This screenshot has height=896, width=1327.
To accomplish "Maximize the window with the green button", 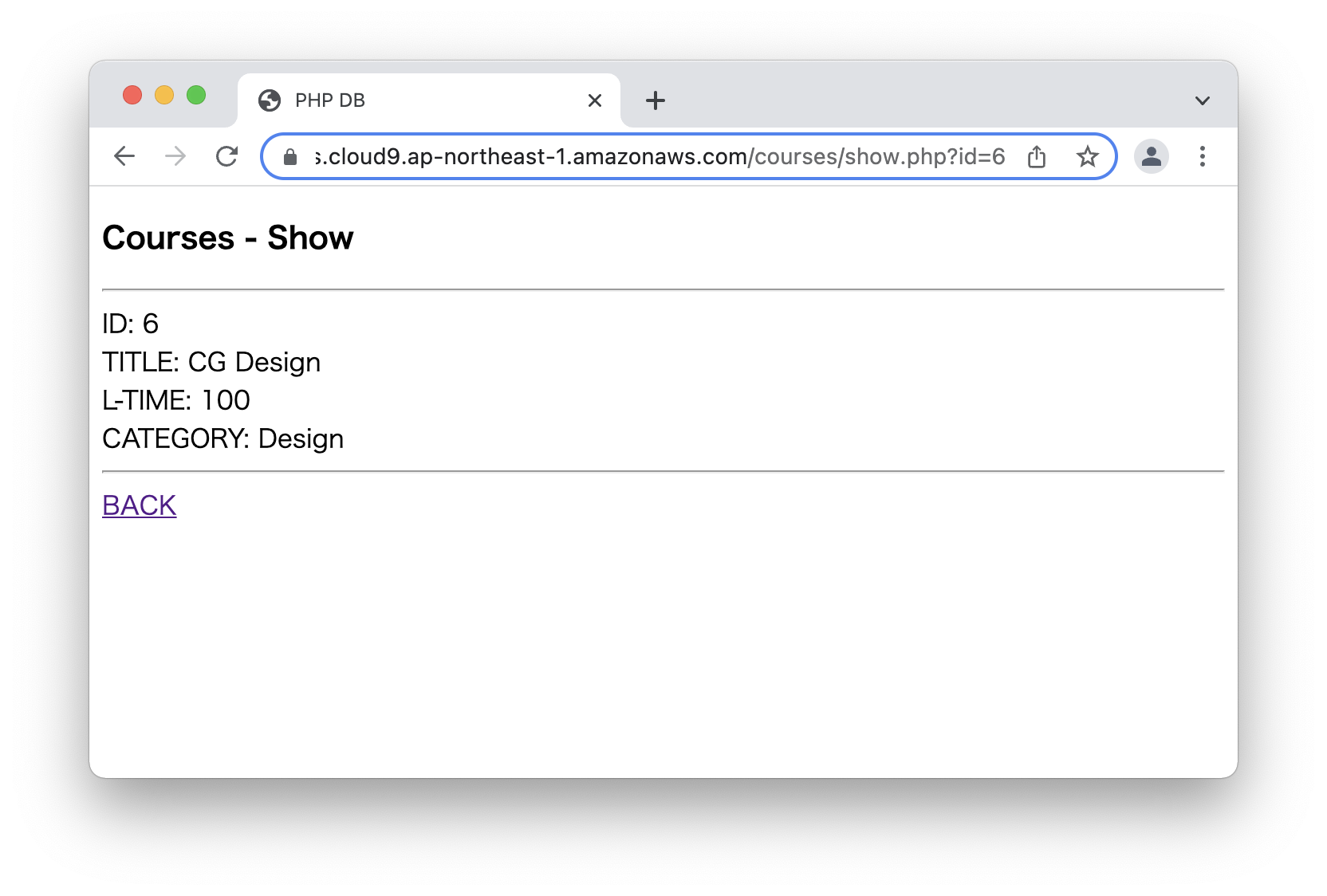I will click(x=196, y=96).
